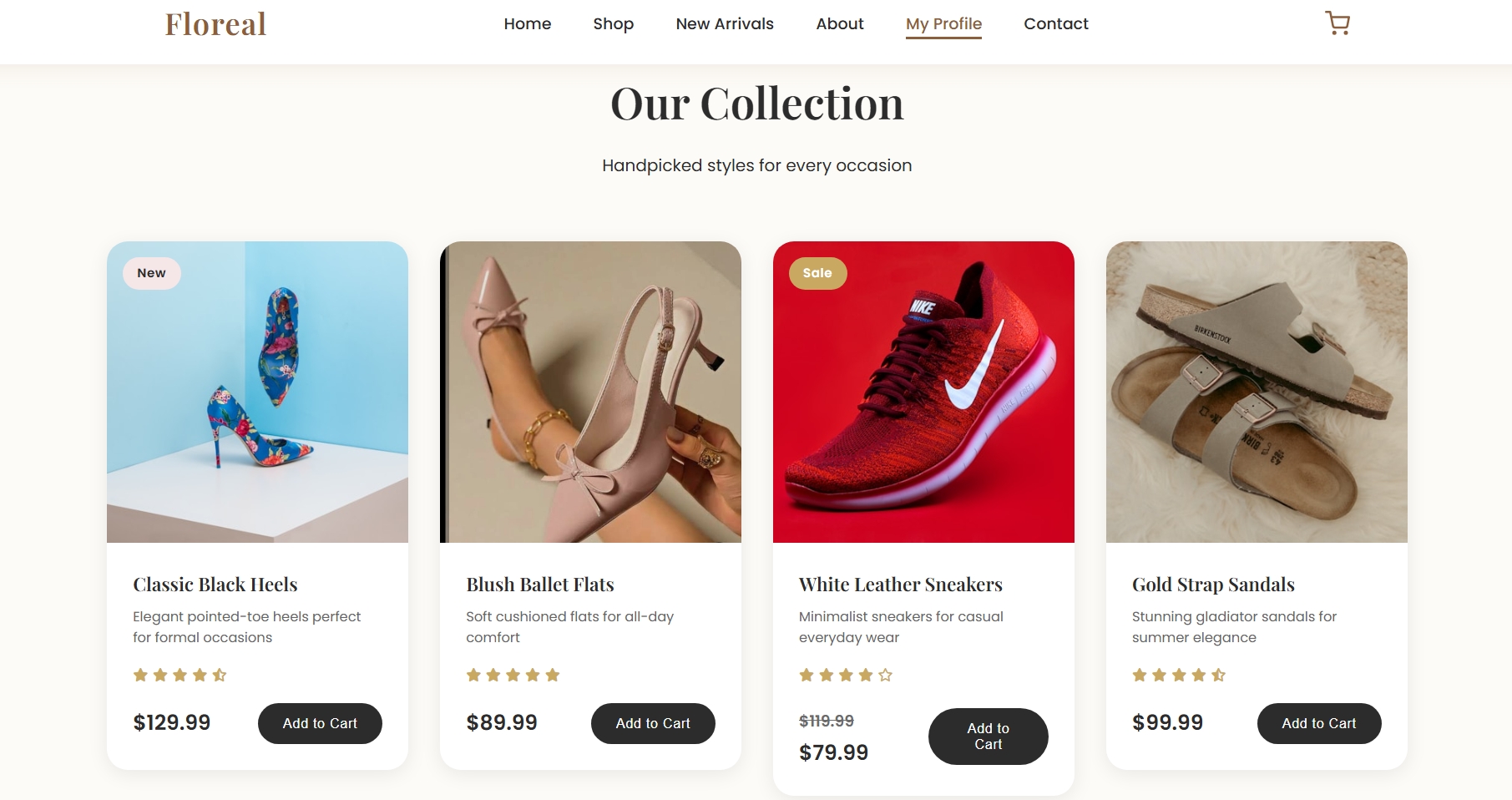Add Classic Black Heels to cart
1512x800 pixels.
point(320,723)
